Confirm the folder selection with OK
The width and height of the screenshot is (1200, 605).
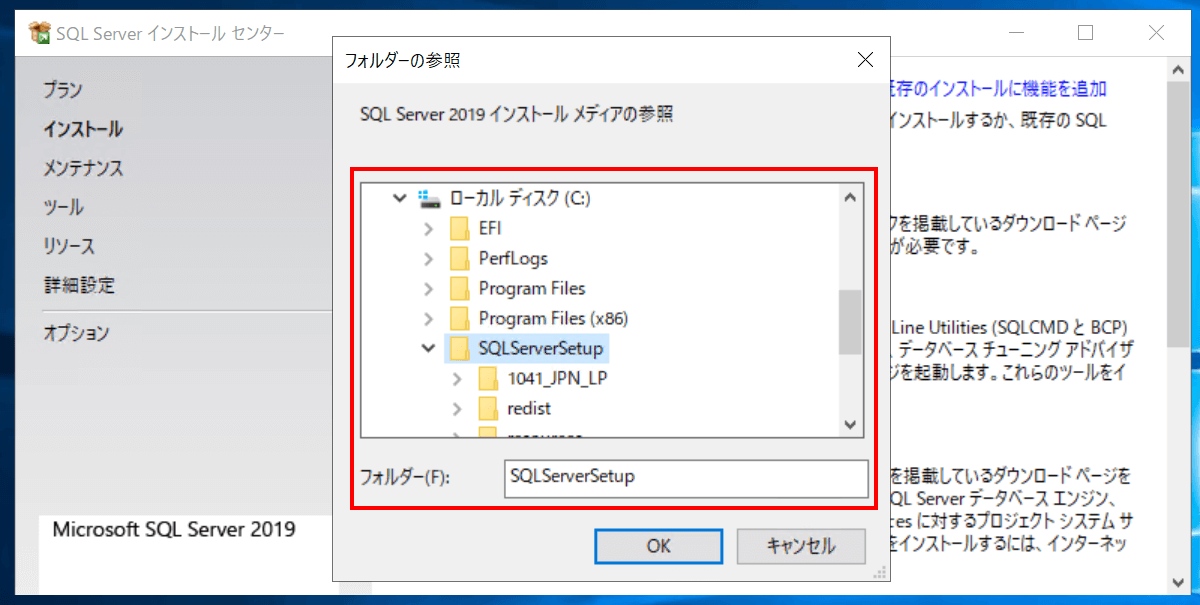click(x=658, y=546)
